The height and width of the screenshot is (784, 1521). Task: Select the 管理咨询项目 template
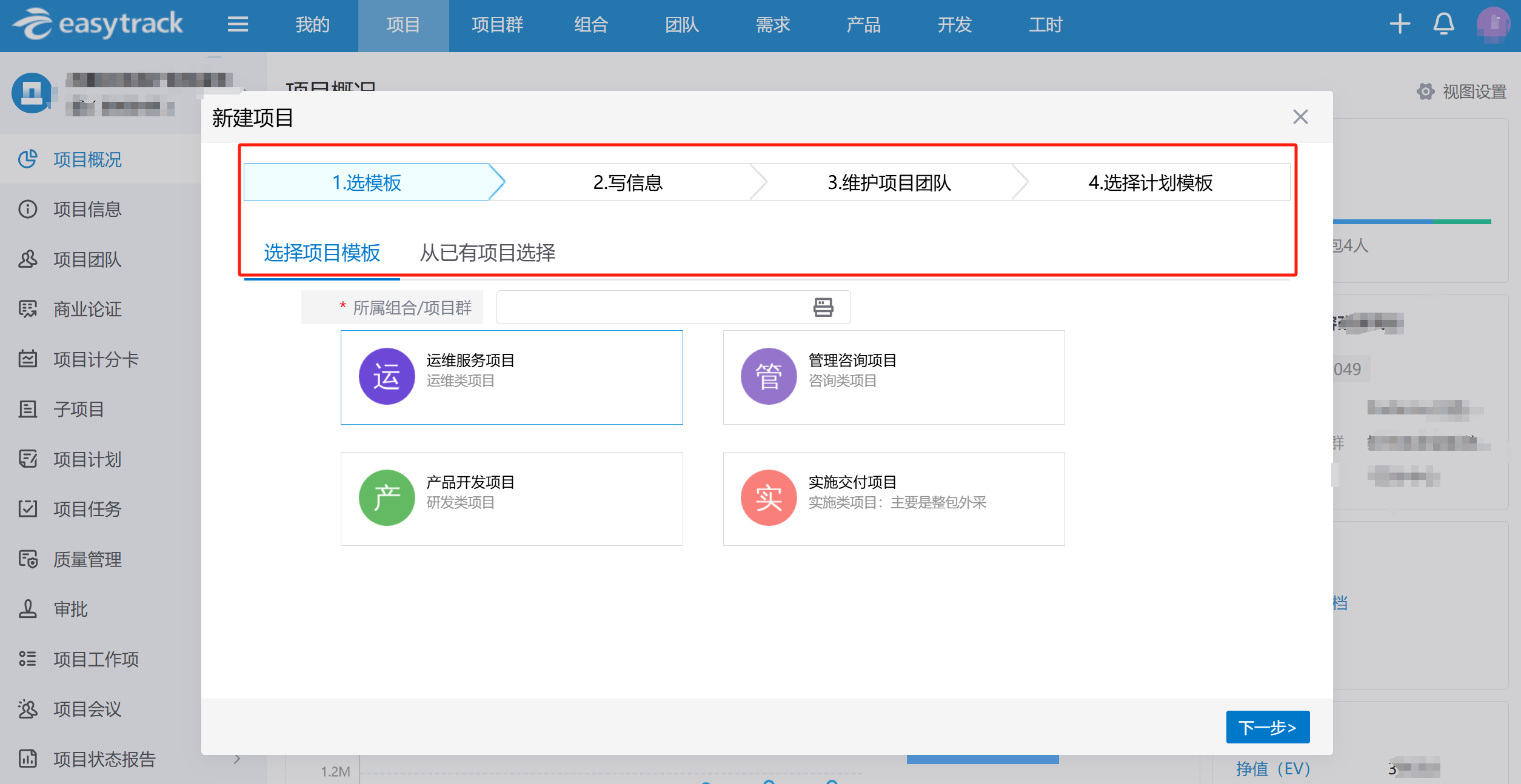click(894, 377)
